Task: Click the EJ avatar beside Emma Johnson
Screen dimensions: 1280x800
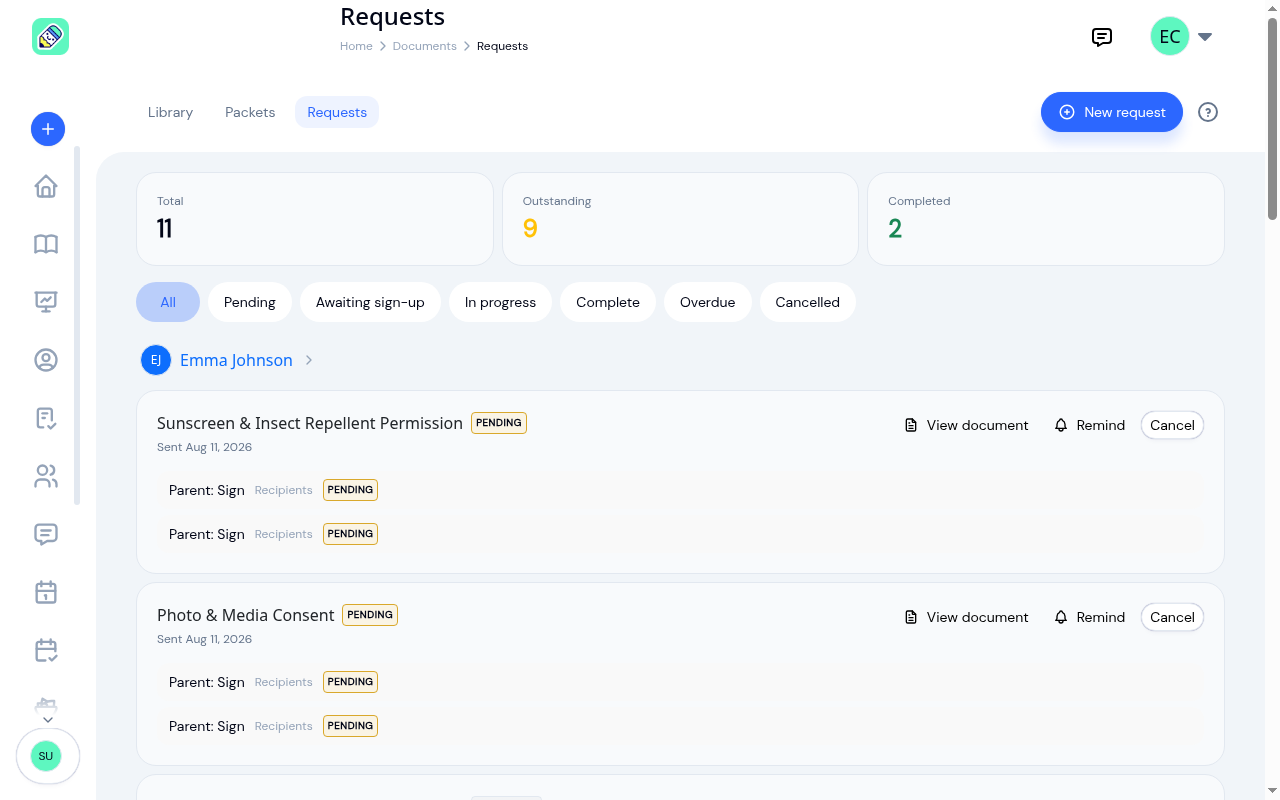Action: click(156, 360)
